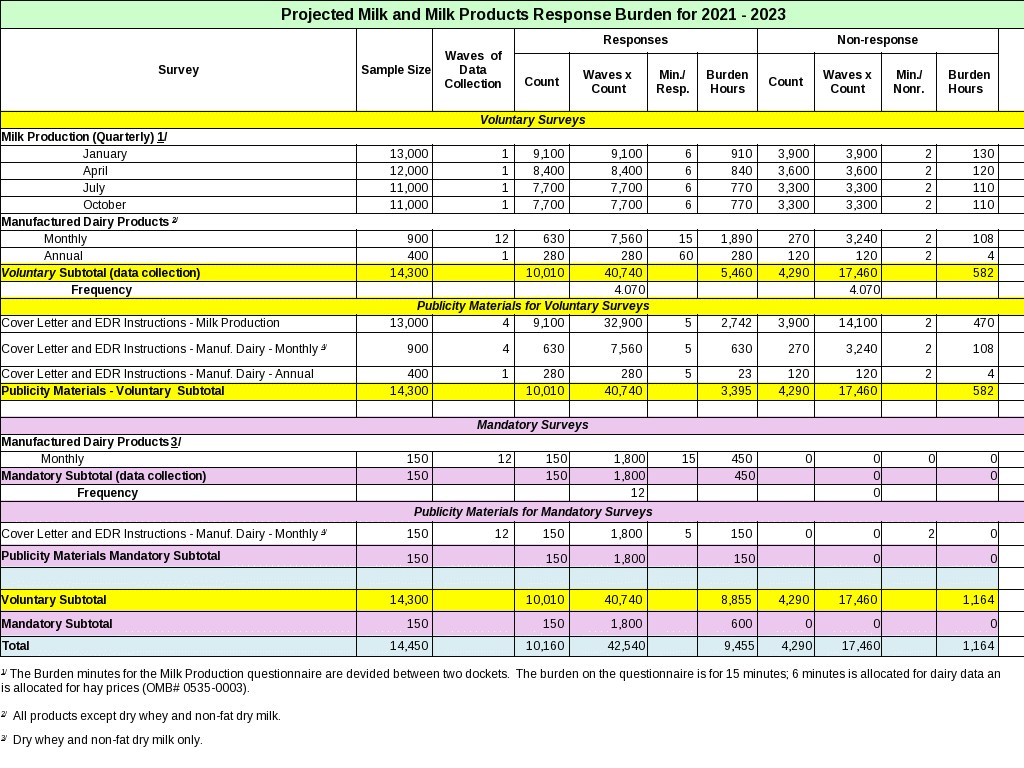Select the "Responses" group header cell
1024x768 pixels.
coord(635,40)
